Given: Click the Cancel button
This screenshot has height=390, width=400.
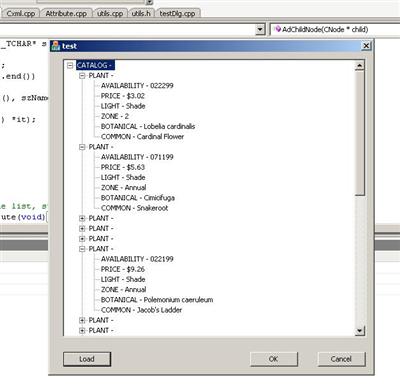Looking at the screenshot, I should pos(341,359).
